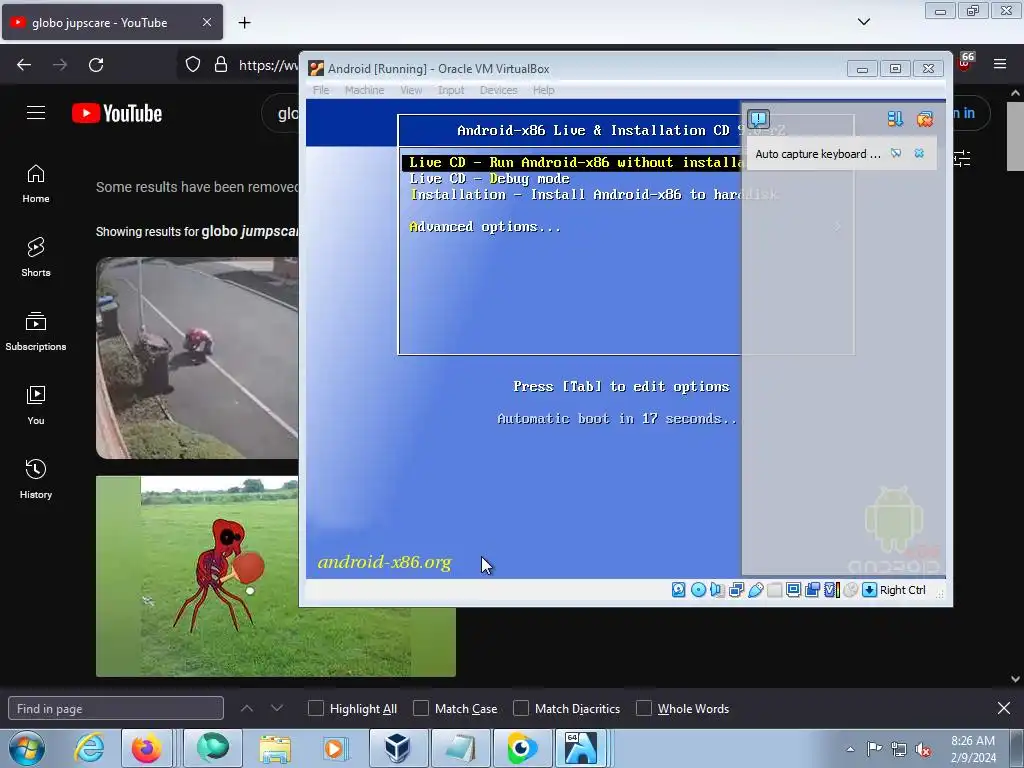Click the globo jumpscare search suggestion link

(x=249, y=231)
